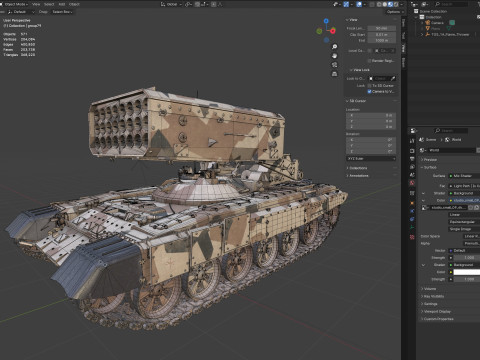
Task: Click the pivot point icon in header
Action: [x=189, y=4]
